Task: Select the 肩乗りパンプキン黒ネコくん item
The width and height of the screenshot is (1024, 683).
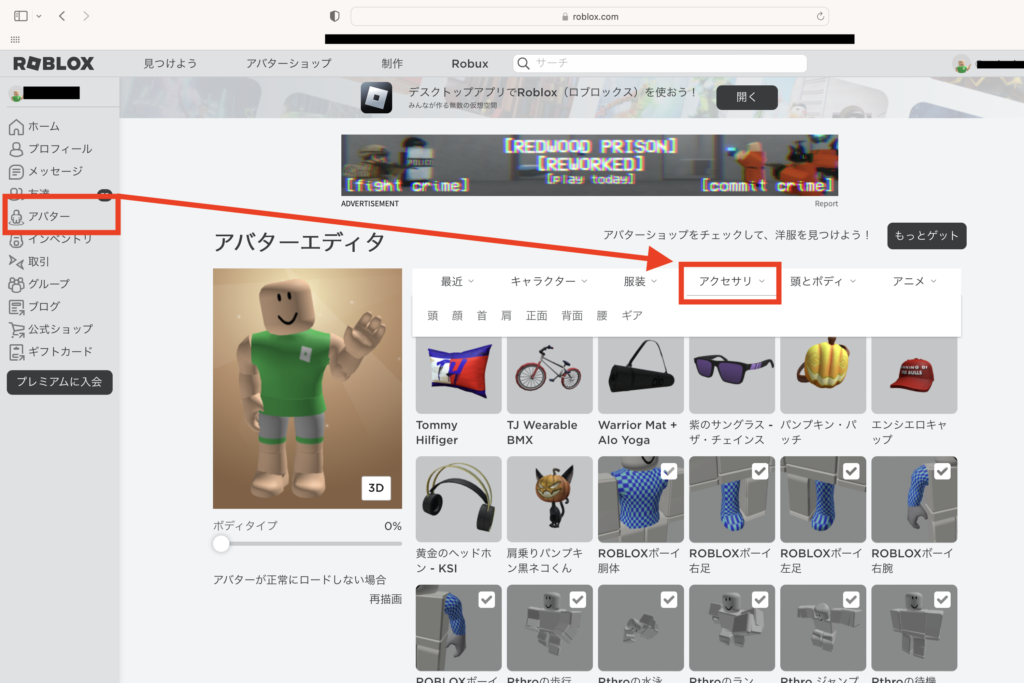Action: (550, 500)
